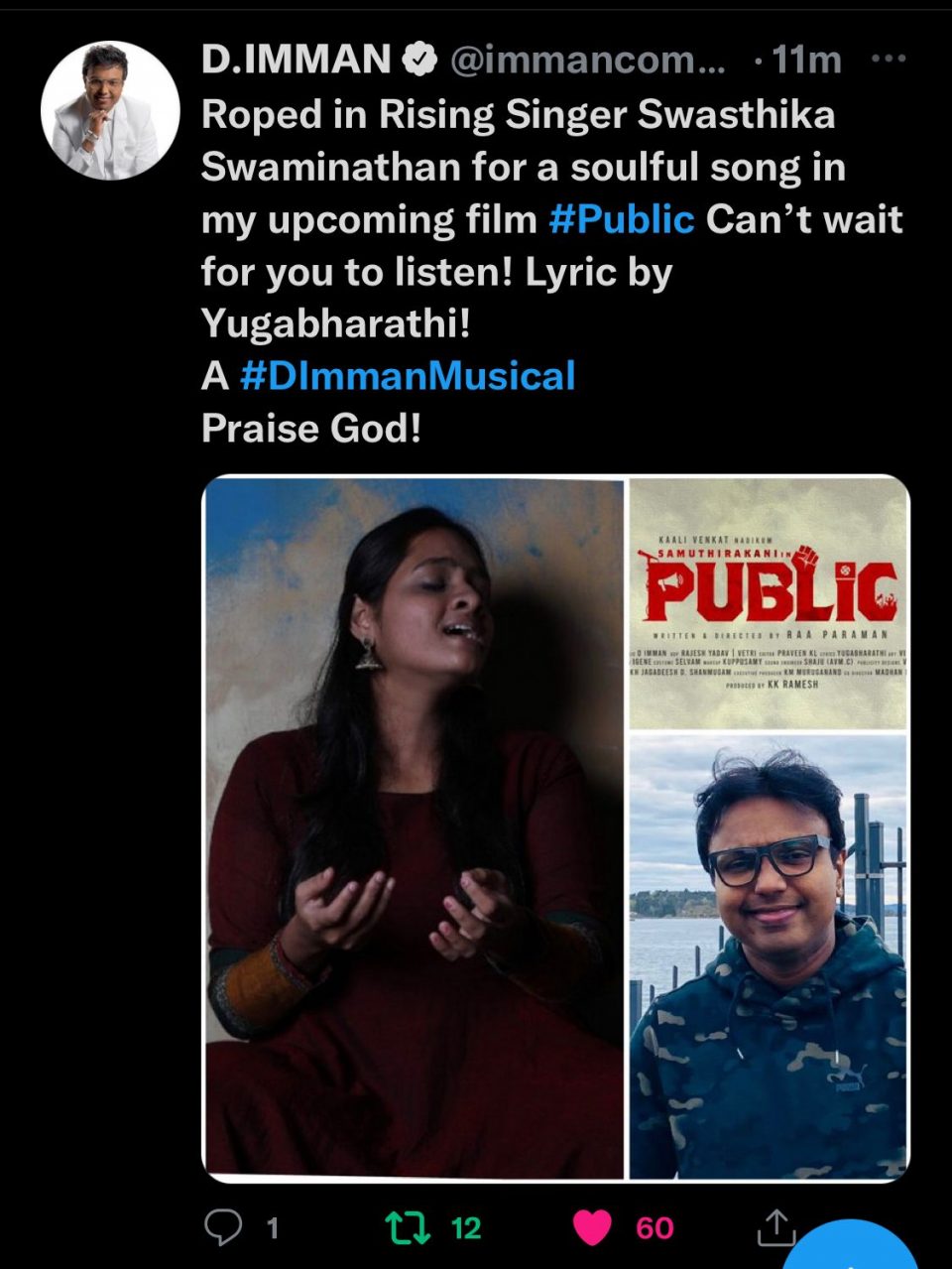
Task: Open the #DImmanMusical hashtag link
Action: click(408, 376)
